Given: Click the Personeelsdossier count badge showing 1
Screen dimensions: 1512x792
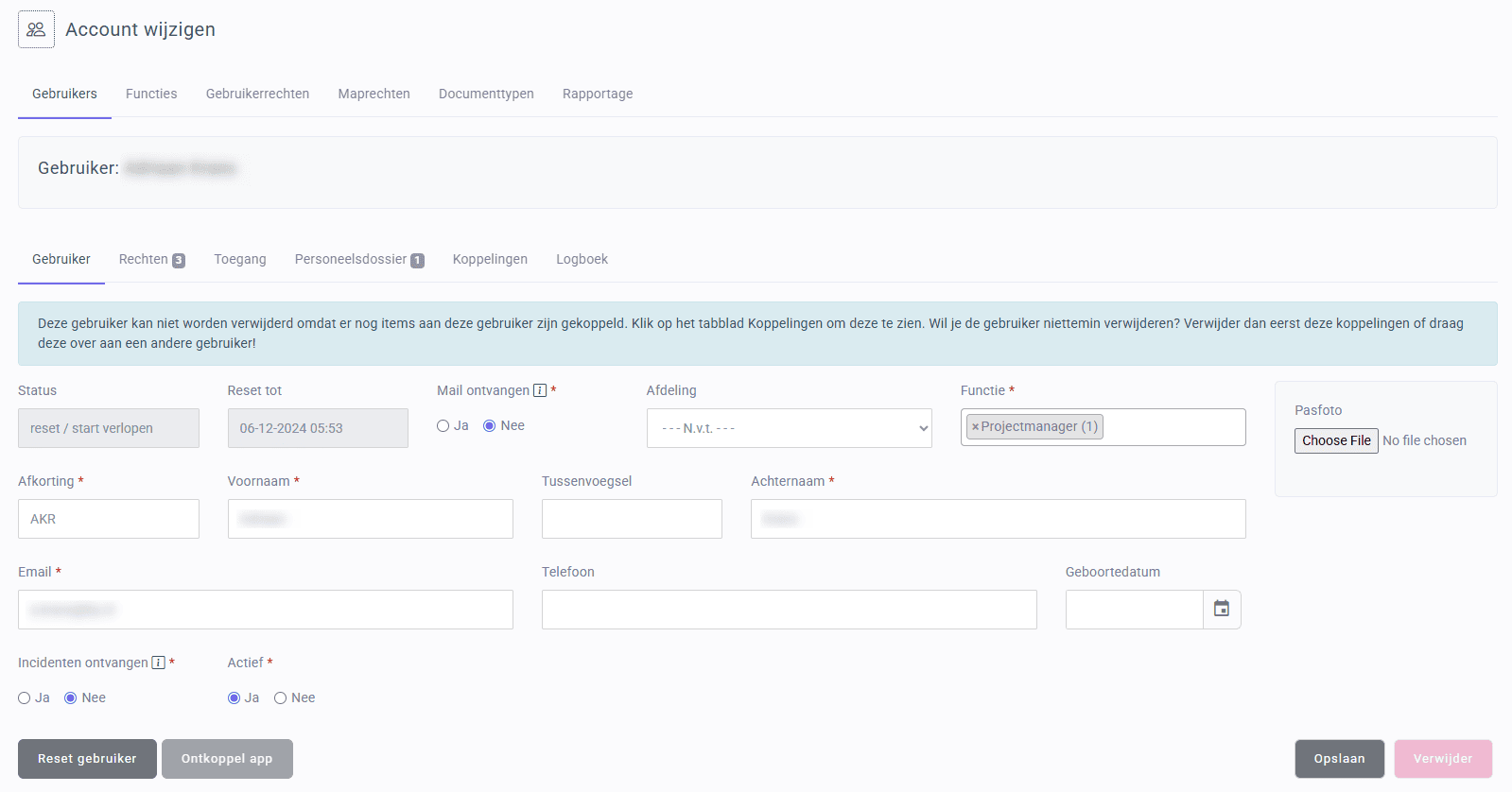Looking at the screenshot, I should [x=417, y=261].
